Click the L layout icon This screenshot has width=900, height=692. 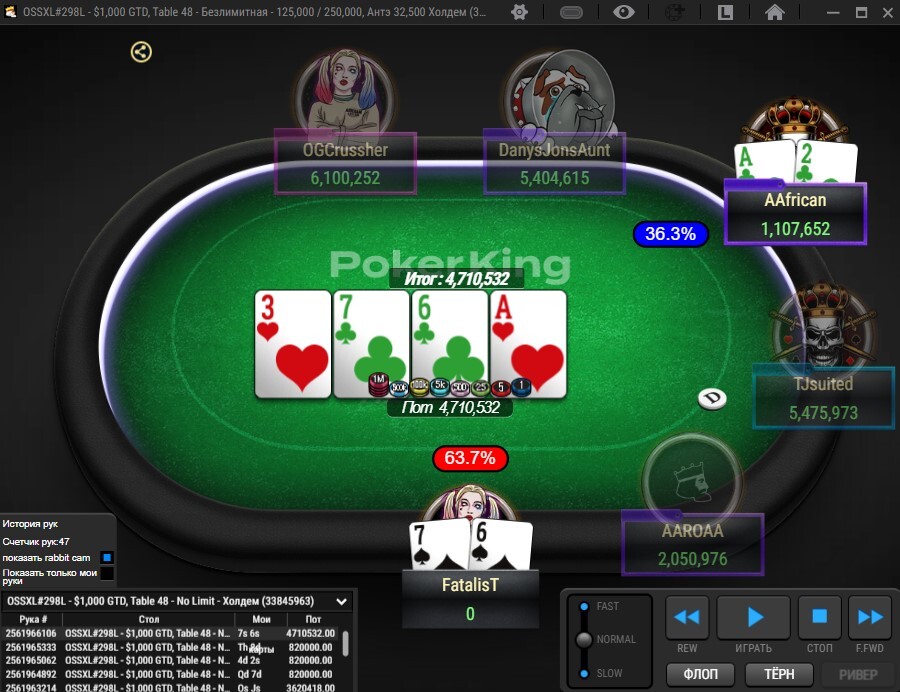(726, 12)
